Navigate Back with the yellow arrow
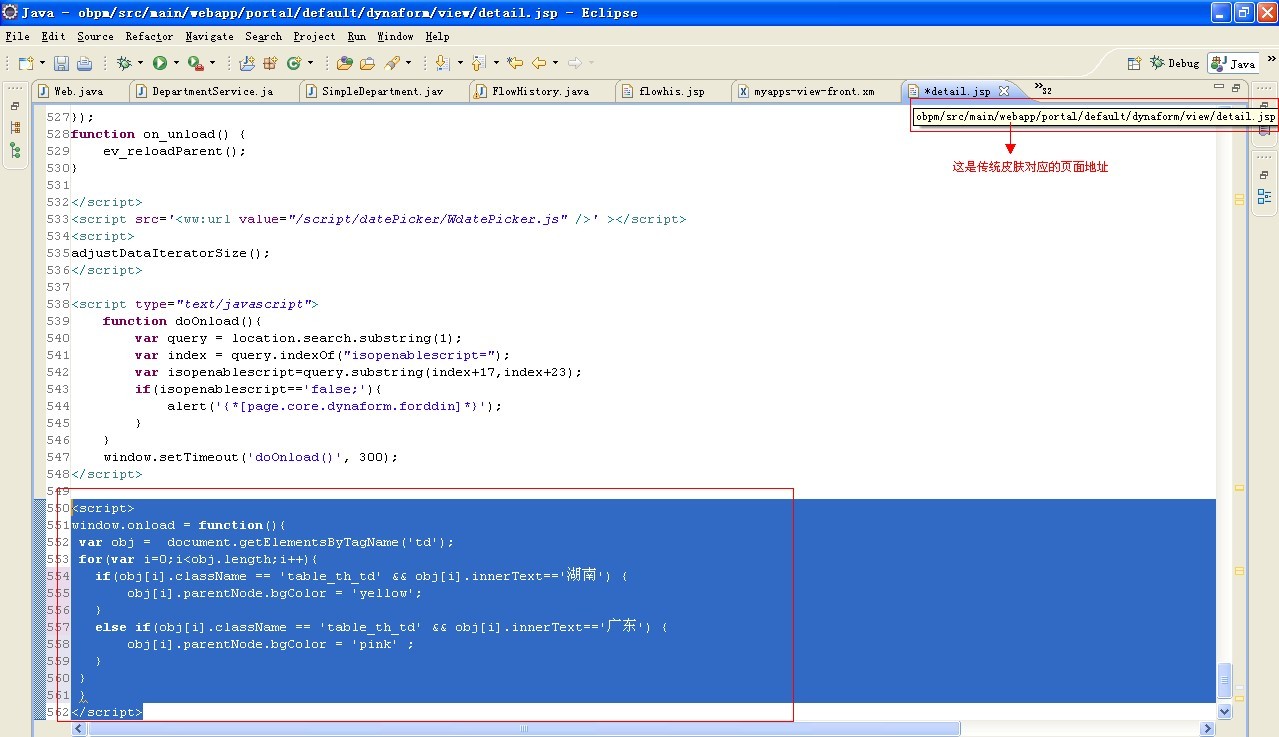Viewport: 1279px width, 737px height. [539, 63]
